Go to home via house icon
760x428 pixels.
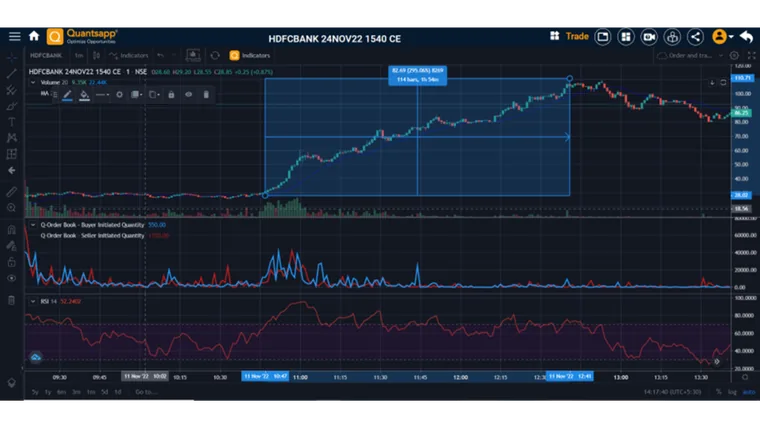[x=34, y=36]
